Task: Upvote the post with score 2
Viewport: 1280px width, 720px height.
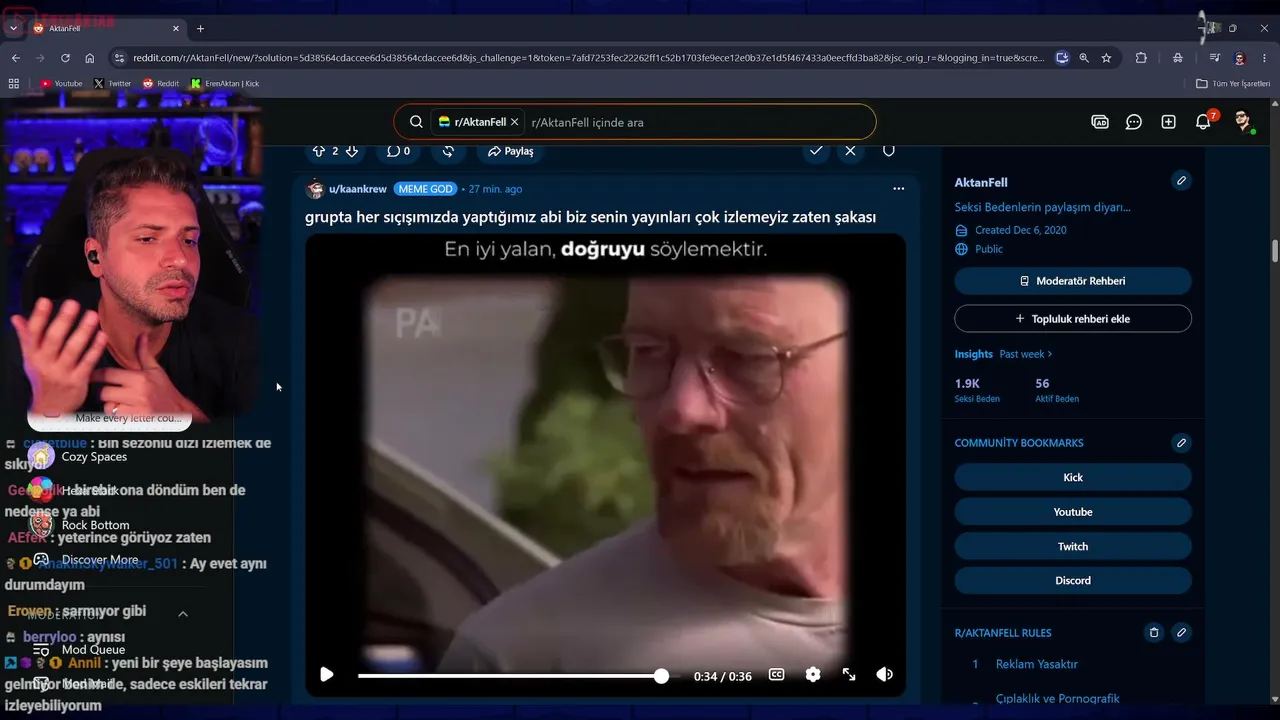Action: pos(319,151)
